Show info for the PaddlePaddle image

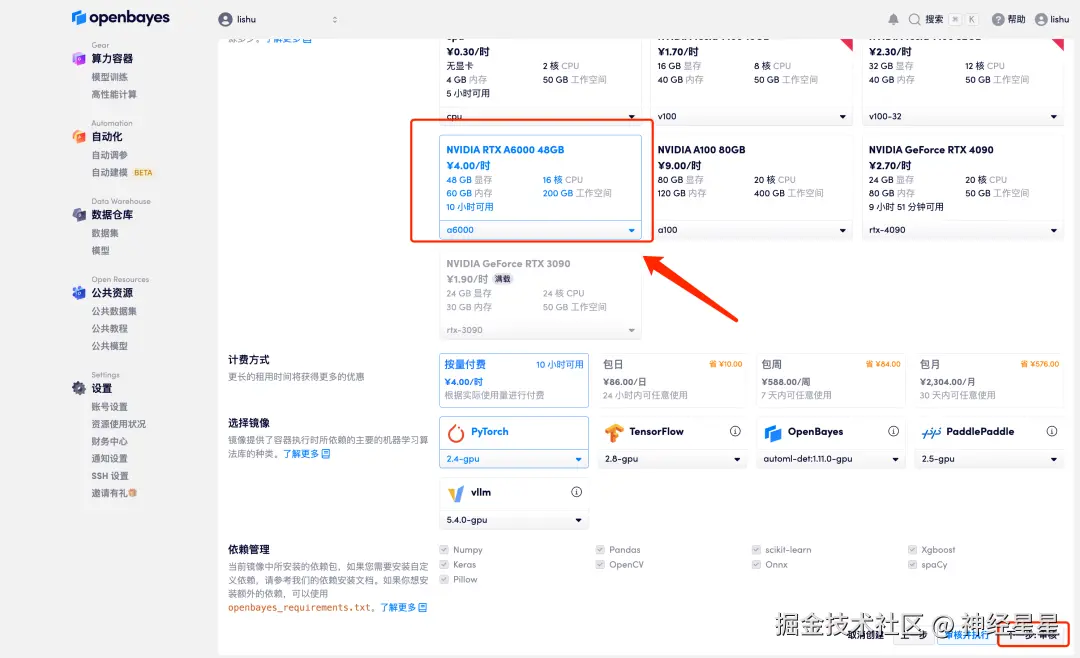coord(1052,431)
